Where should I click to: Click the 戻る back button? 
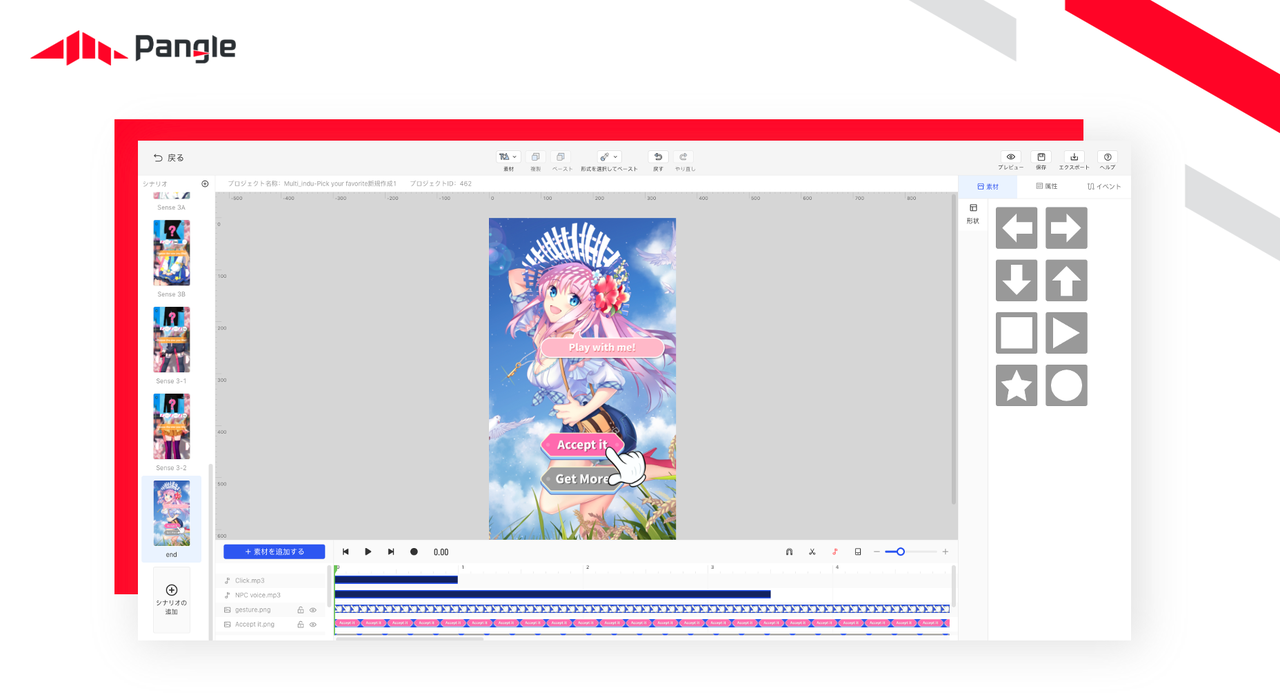click(x=168, y=158)
